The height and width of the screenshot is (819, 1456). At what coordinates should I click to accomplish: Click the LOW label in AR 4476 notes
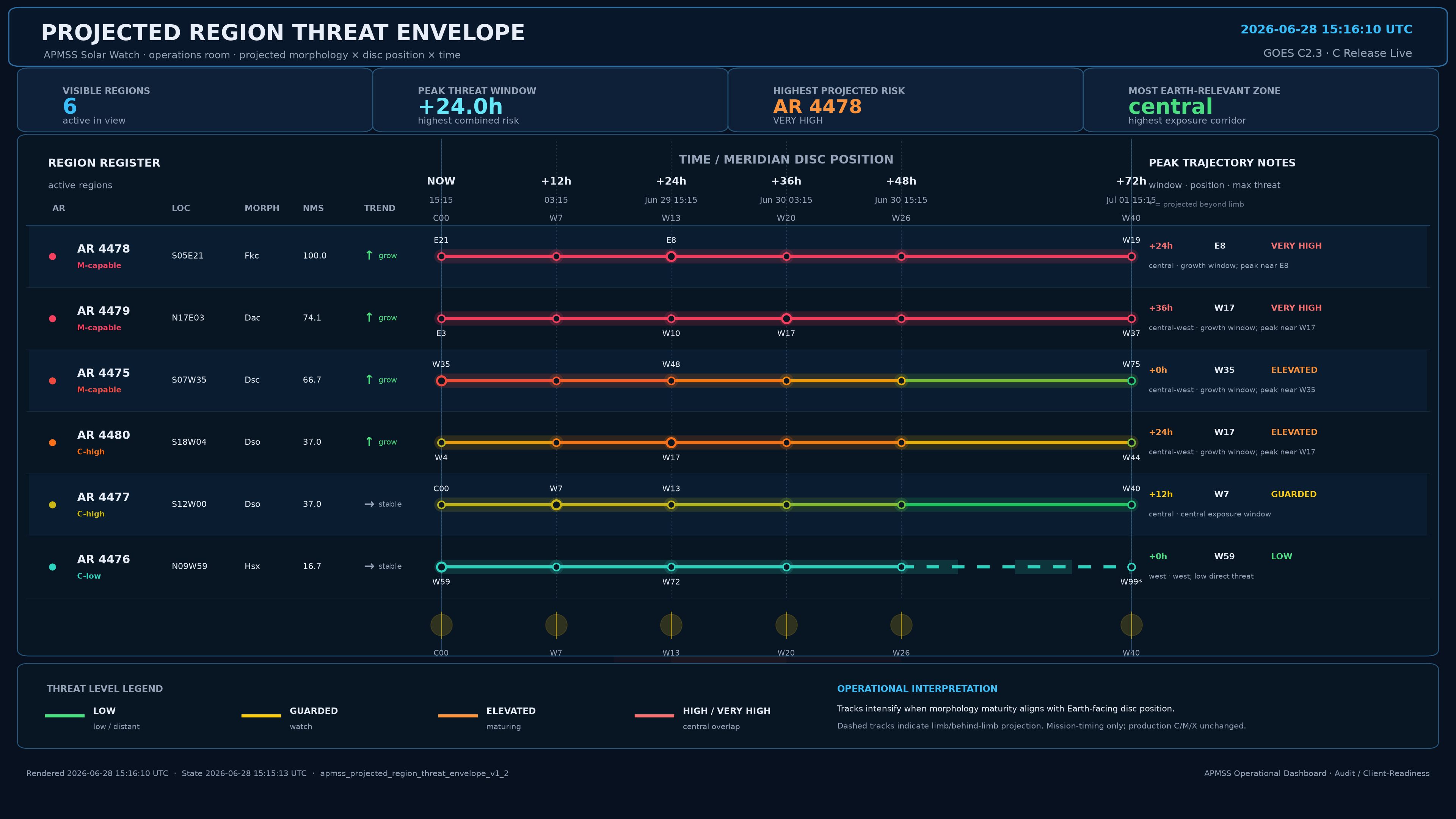pyautogui.click(x=1281, y=556)
